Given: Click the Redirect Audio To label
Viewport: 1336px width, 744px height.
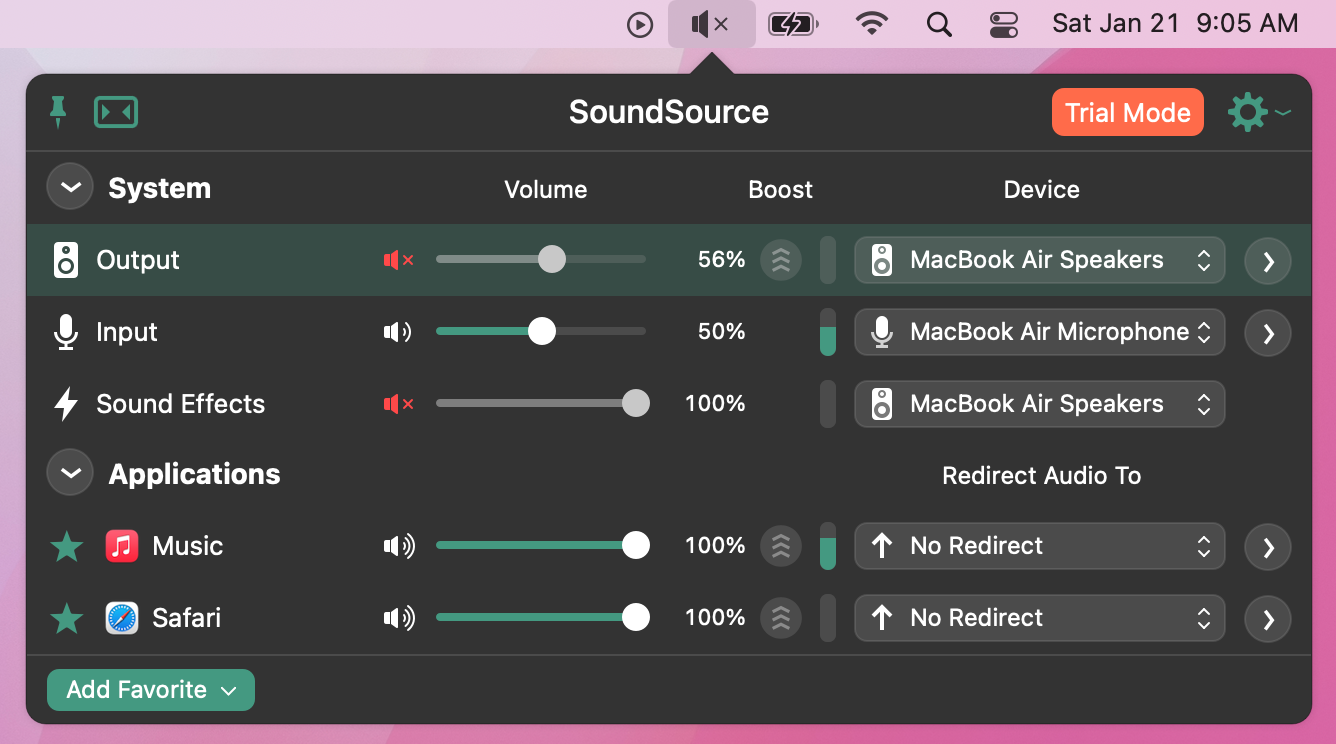Looking at the screenshot, I should (1041, 476).
